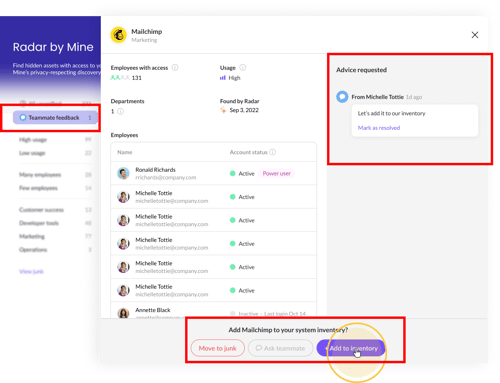Click the Ask teammate button
Screen dimensions: 500x383
(280, 348)
